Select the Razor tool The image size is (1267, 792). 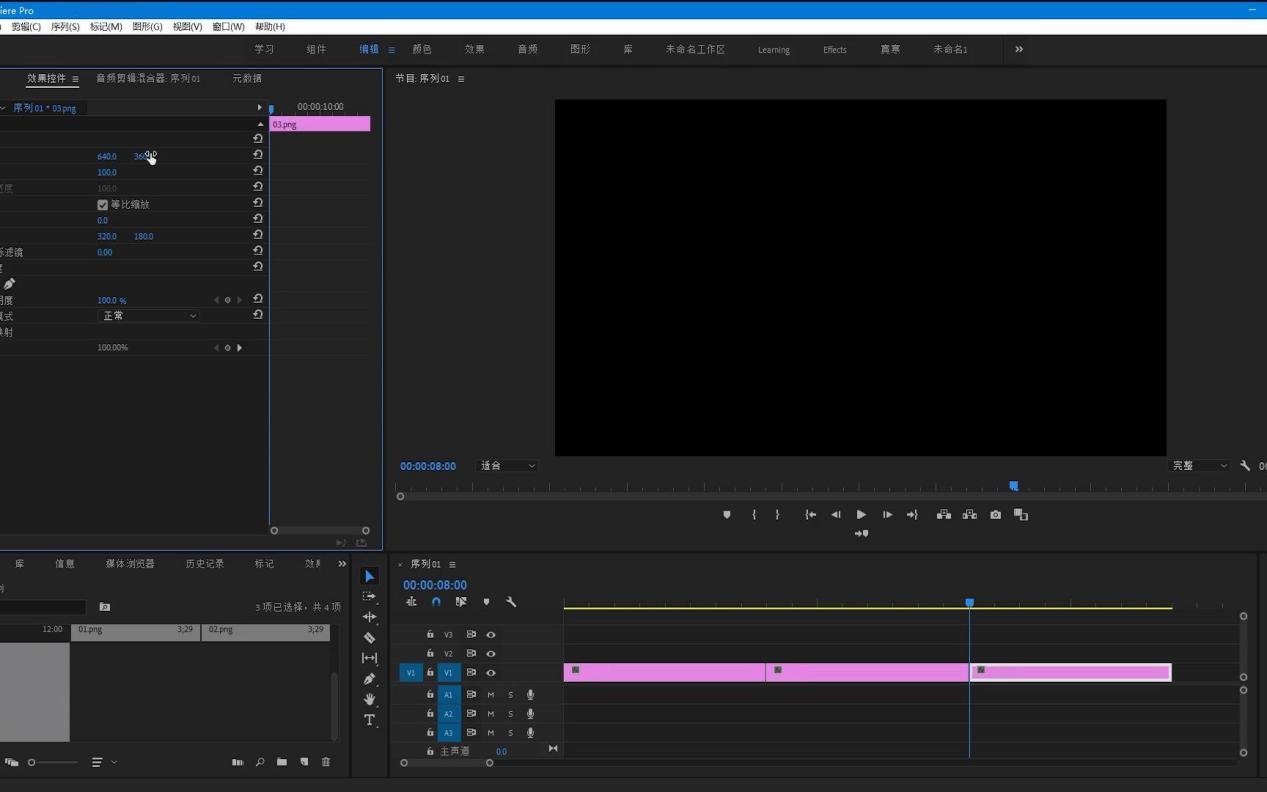(369, 638)
